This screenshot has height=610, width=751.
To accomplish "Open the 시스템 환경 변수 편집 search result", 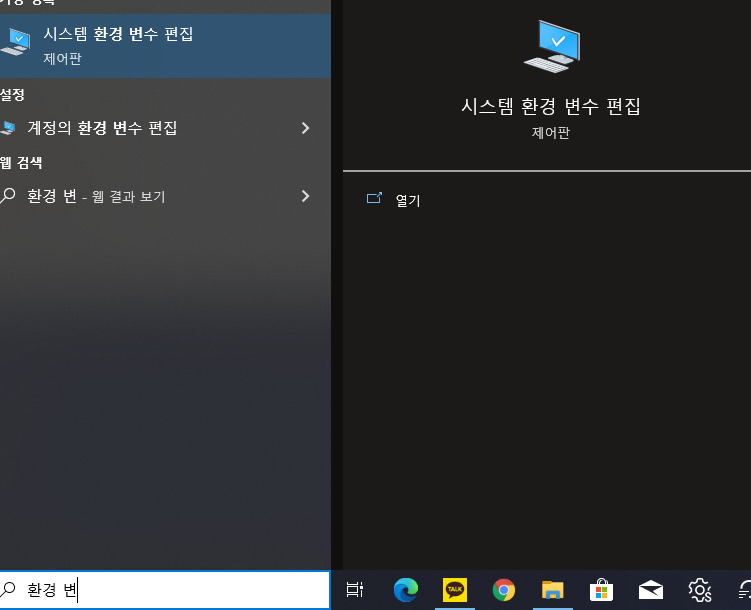I will point(165,46).
